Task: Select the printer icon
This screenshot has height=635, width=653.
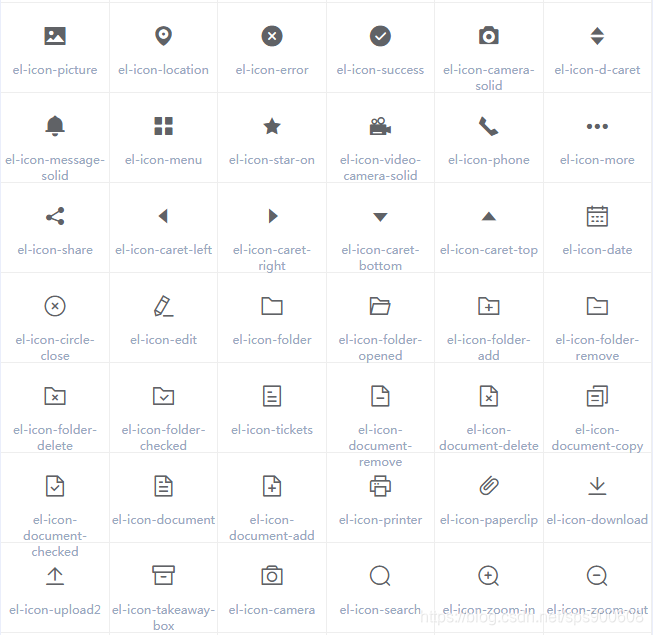Action: click(380, 486)
